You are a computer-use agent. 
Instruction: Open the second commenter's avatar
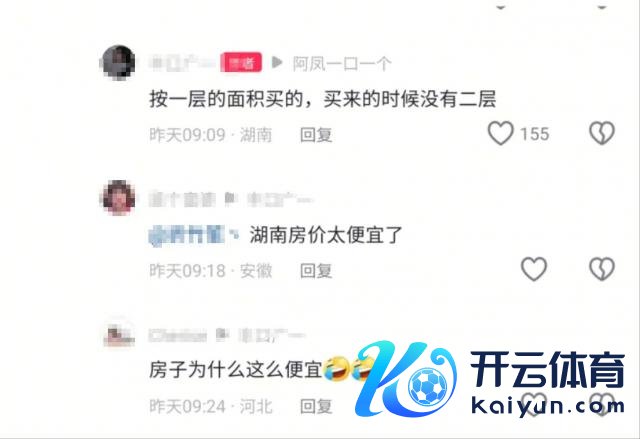point(119,197)
